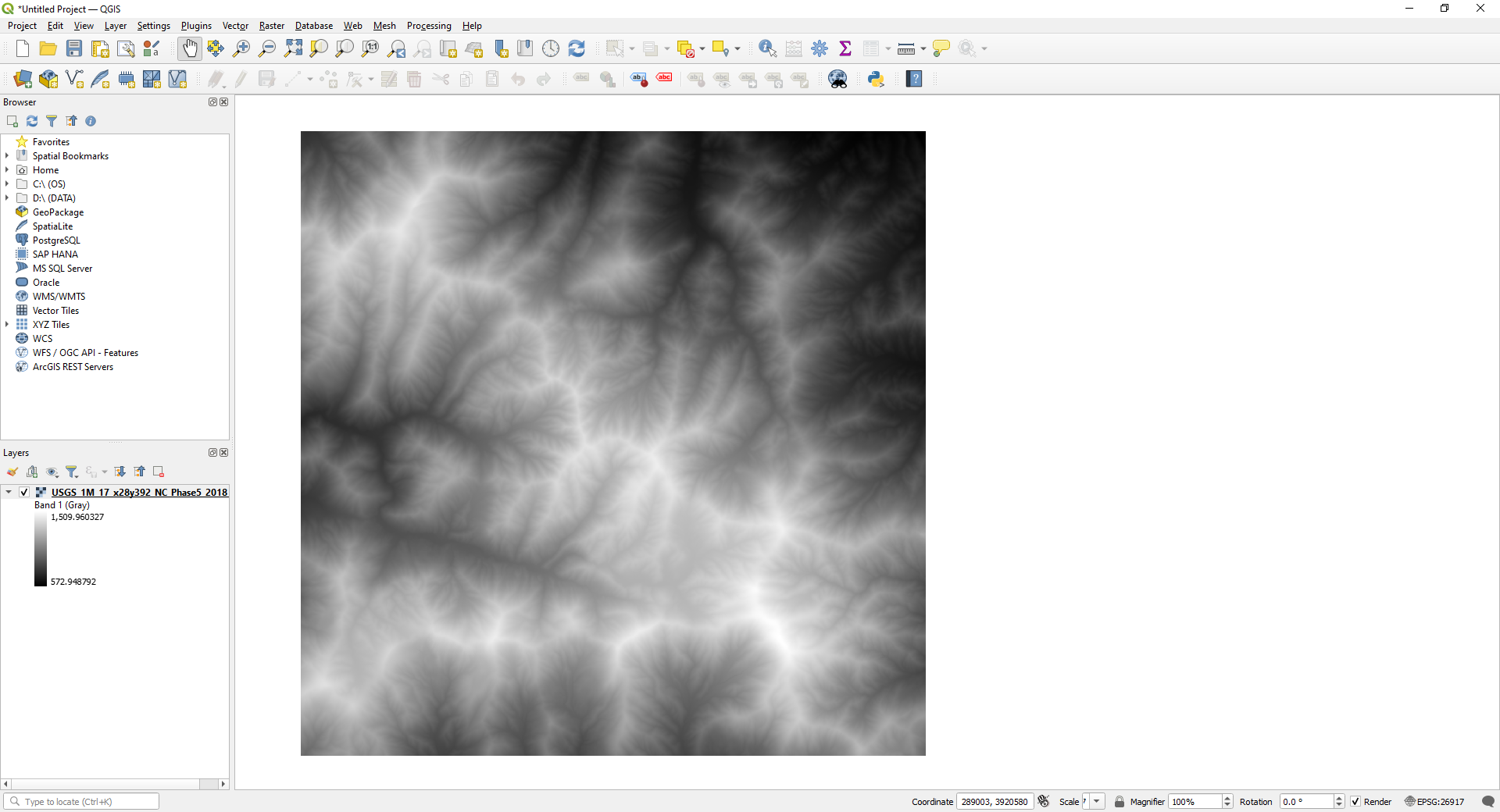Zoom to native resolution 1:1 icon
Viewport: 1500px width, 812px height.
[x=370, y=48]
